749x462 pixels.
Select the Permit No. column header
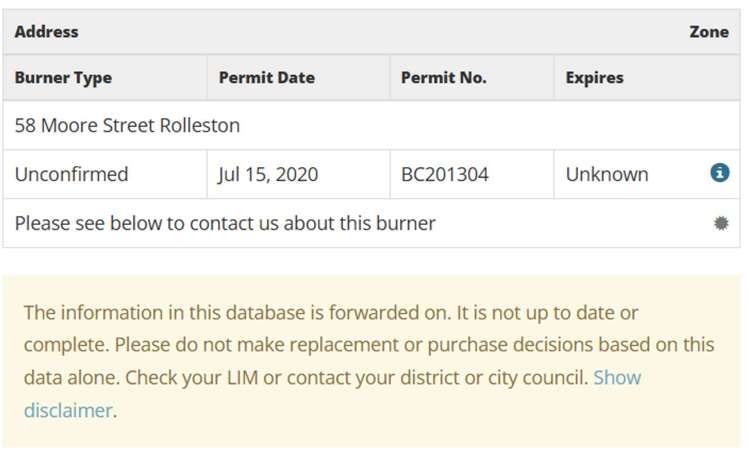coord(443,77)
